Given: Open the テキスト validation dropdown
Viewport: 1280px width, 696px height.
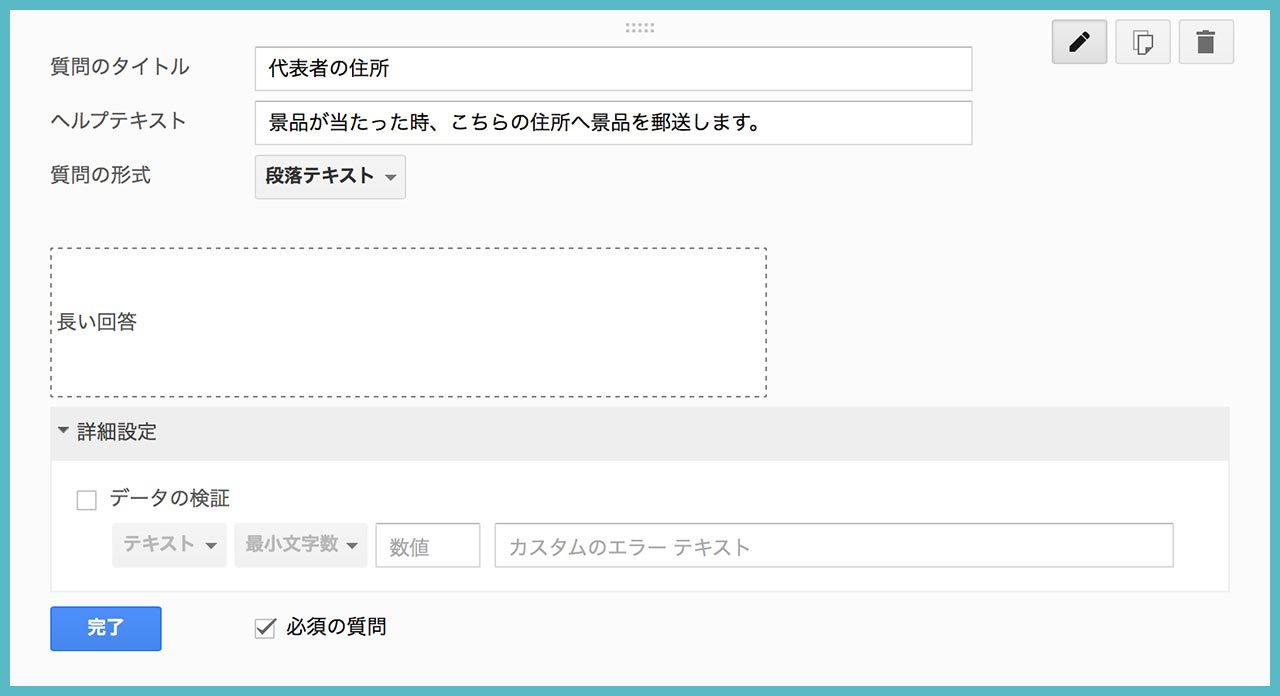Looking at the screenshot, I should [x=169, y=545].
